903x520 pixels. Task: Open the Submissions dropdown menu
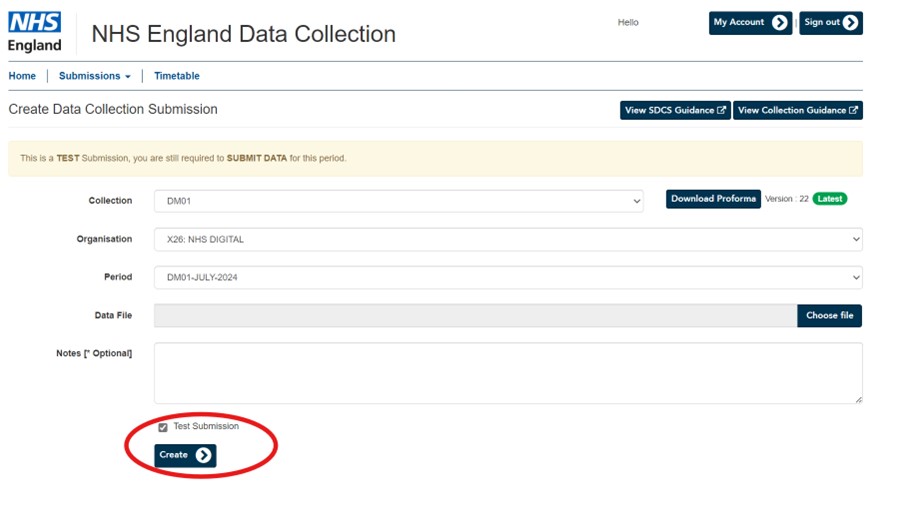coord(94,76)
